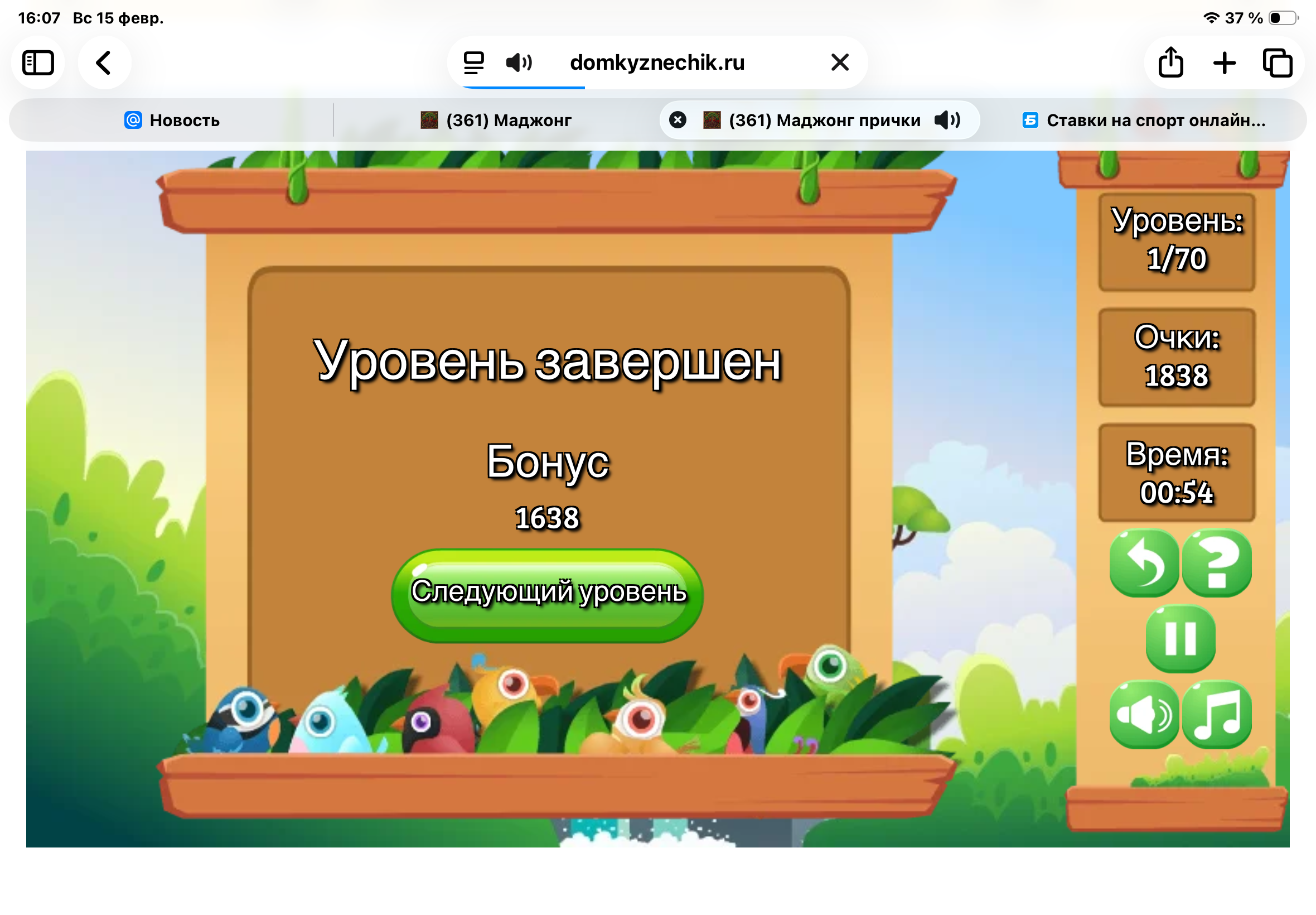Open the Ставки на спорт онлайн tab
This screenshot has height=915, width=1316.
point(1144,121)
